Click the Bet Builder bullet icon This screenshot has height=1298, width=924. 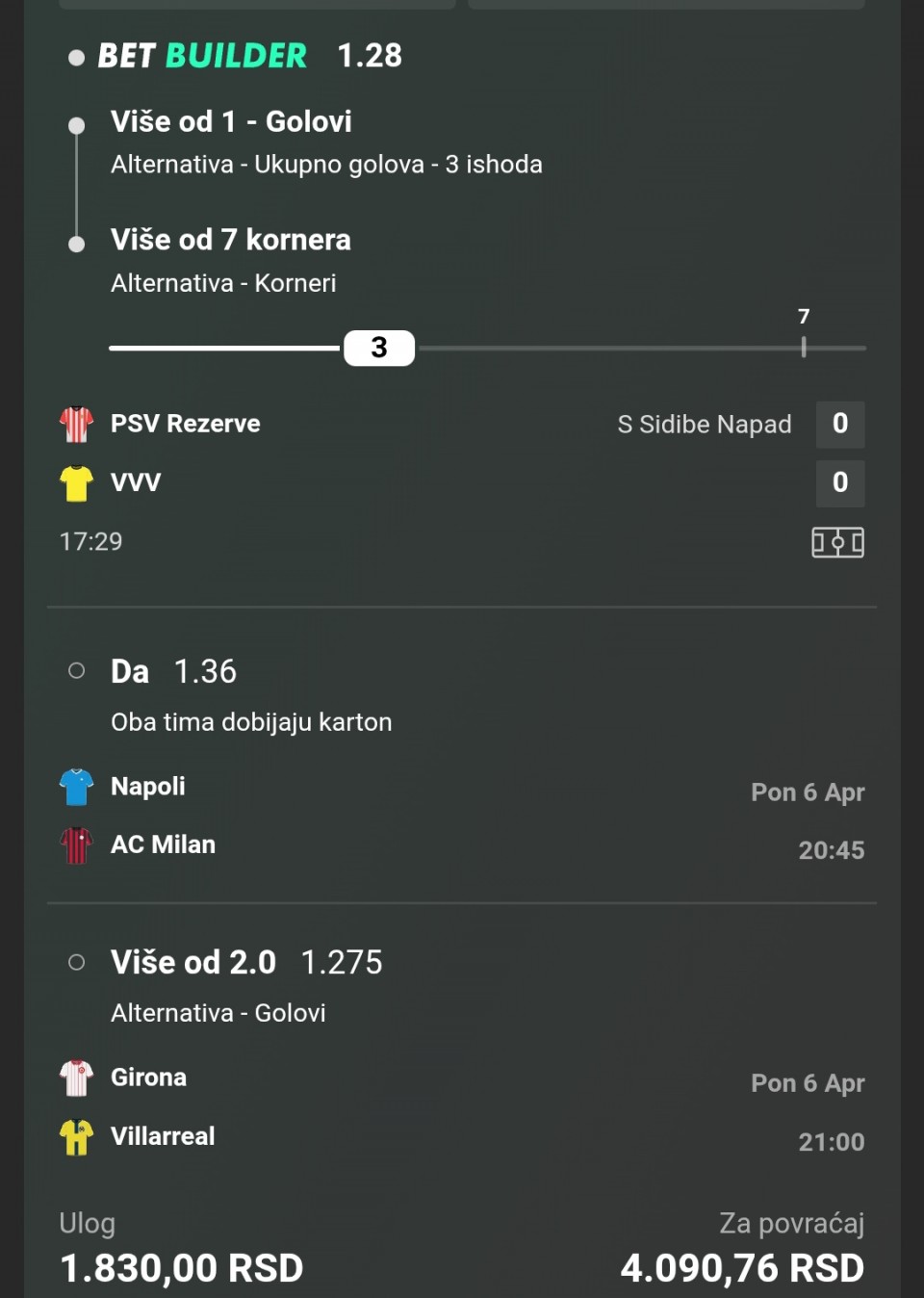coord(76,58)
